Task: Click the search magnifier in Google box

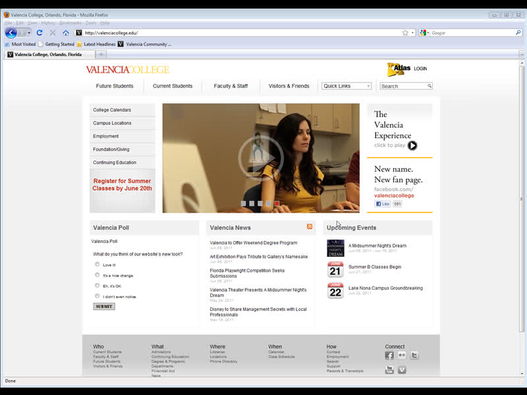Action: pyautogui.click(x=518, y=33)
